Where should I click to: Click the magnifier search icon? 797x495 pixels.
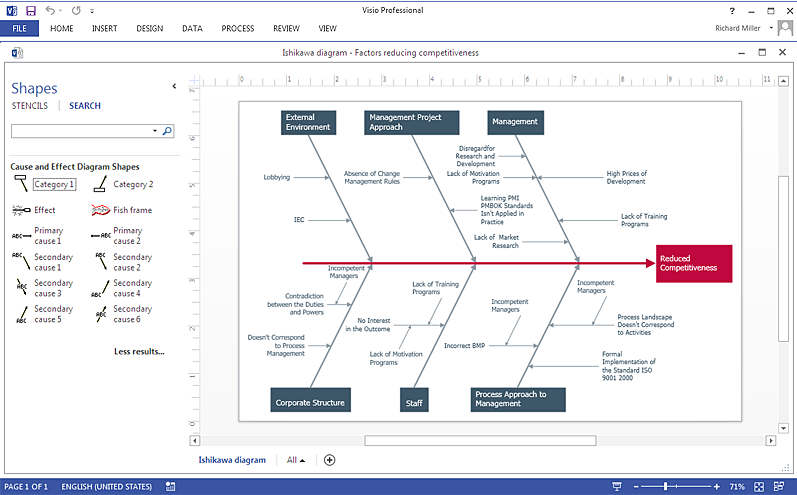click(167, 131)
